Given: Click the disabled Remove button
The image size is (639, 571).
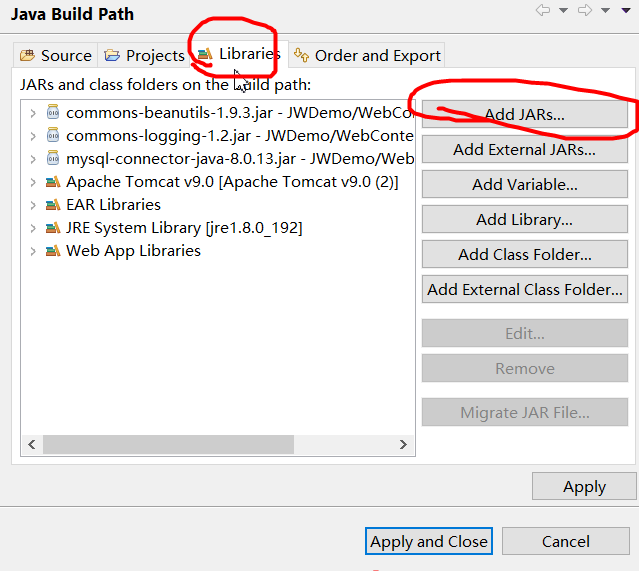Looking at the screenshot, I should (525, 368).
